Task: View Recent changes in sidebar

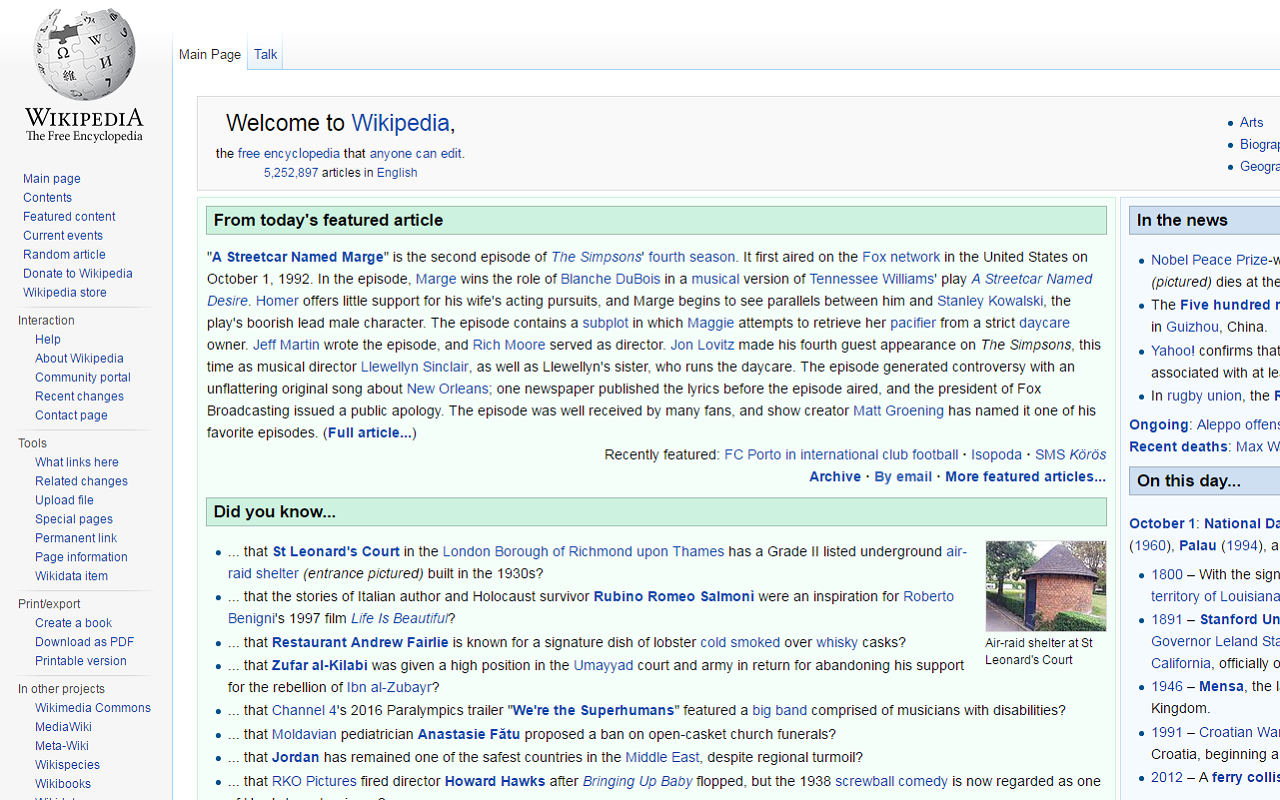Action: (x=79, y=397)
